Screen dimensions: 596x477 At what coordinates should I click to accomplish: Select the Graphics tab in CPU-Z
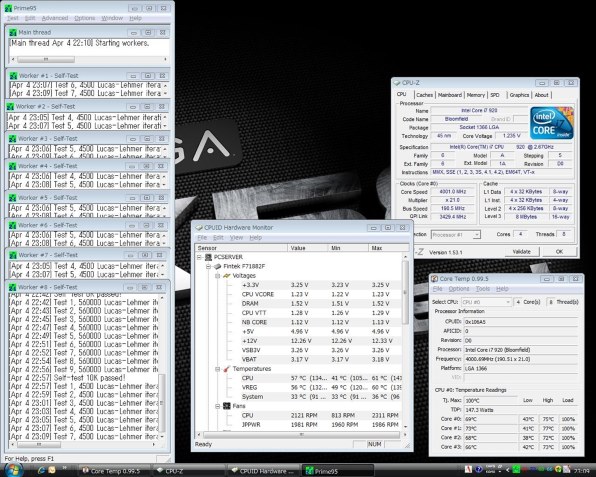(519, 95)
